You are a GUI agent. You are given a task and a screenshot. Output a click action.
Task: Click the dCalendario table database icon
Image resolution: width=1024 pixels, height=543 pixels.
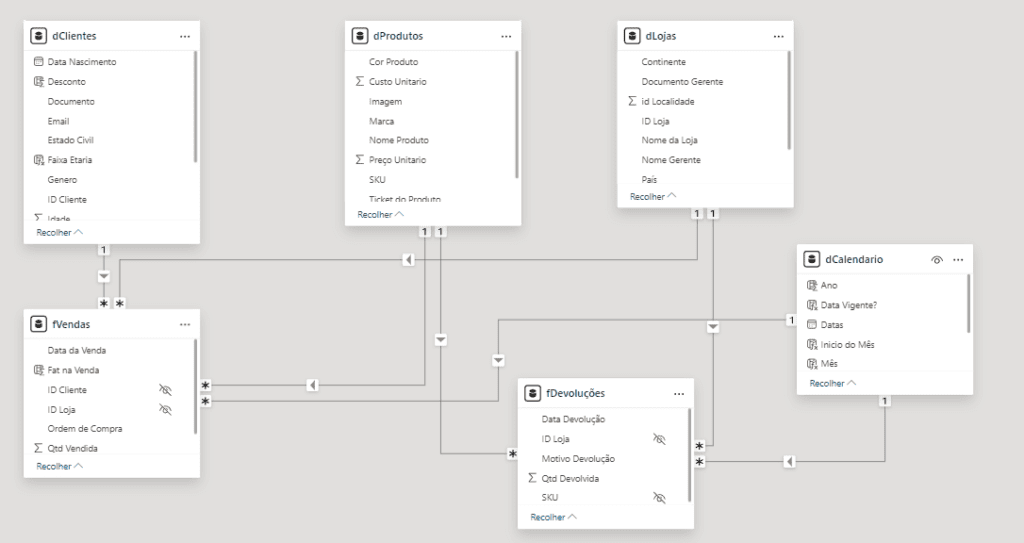[812, 259]
